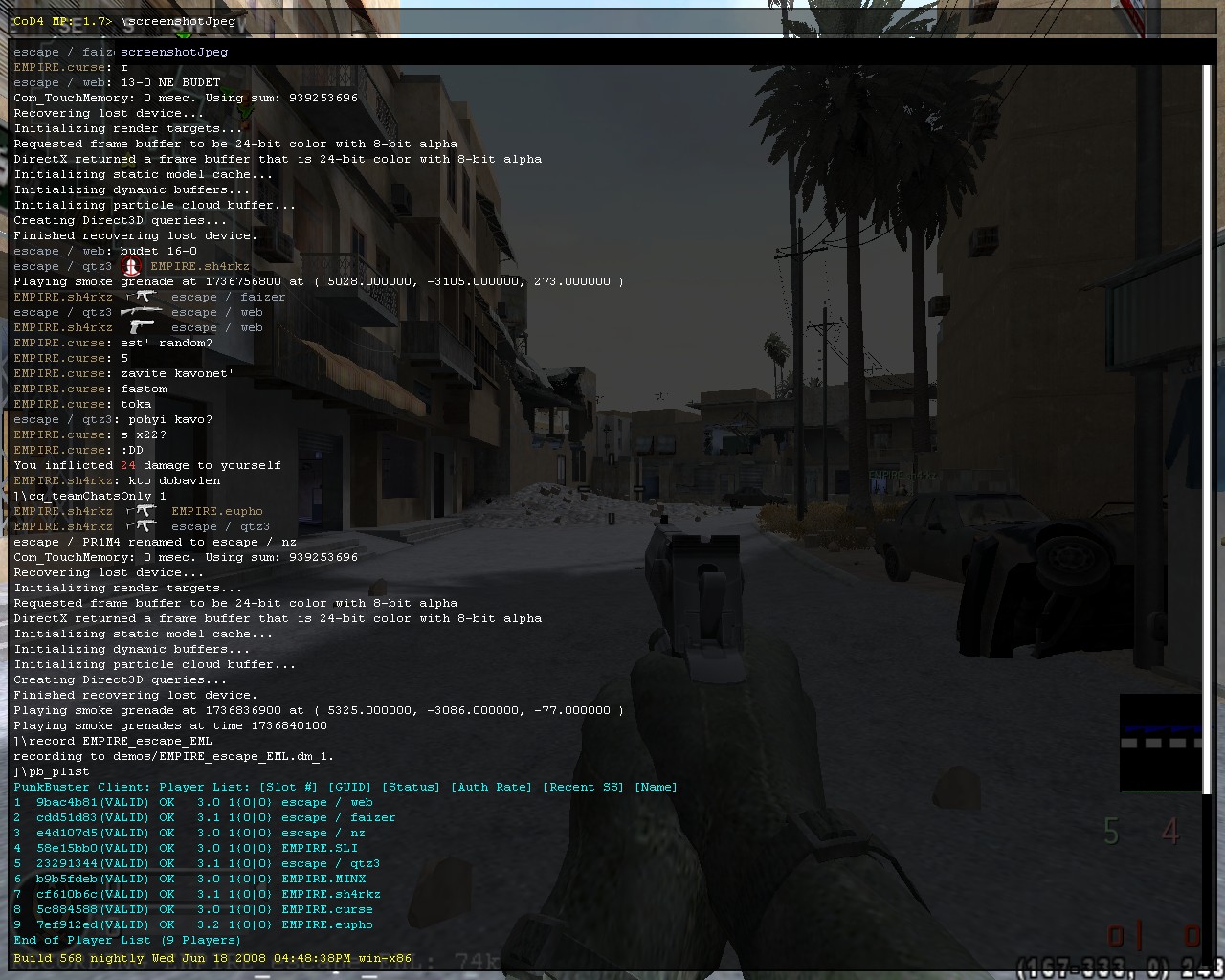Select player row 6 'EMPIRE.MINX'

189,879
